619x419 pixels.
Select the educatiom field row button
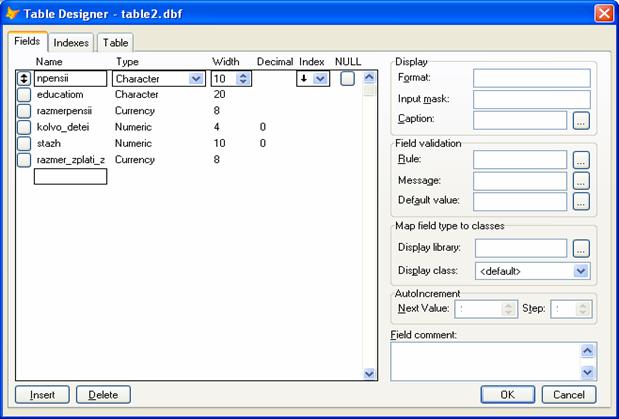(x=24, y=95)
